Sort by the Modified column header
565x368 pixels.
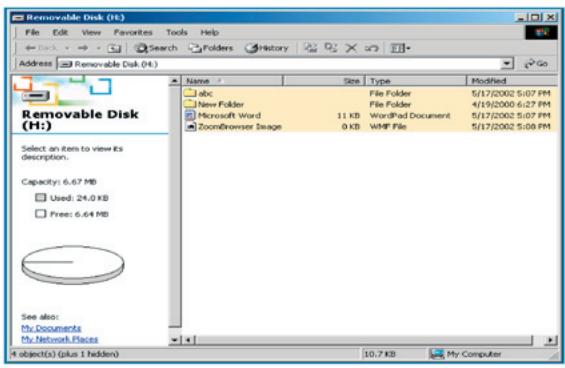tap(512, 81)
